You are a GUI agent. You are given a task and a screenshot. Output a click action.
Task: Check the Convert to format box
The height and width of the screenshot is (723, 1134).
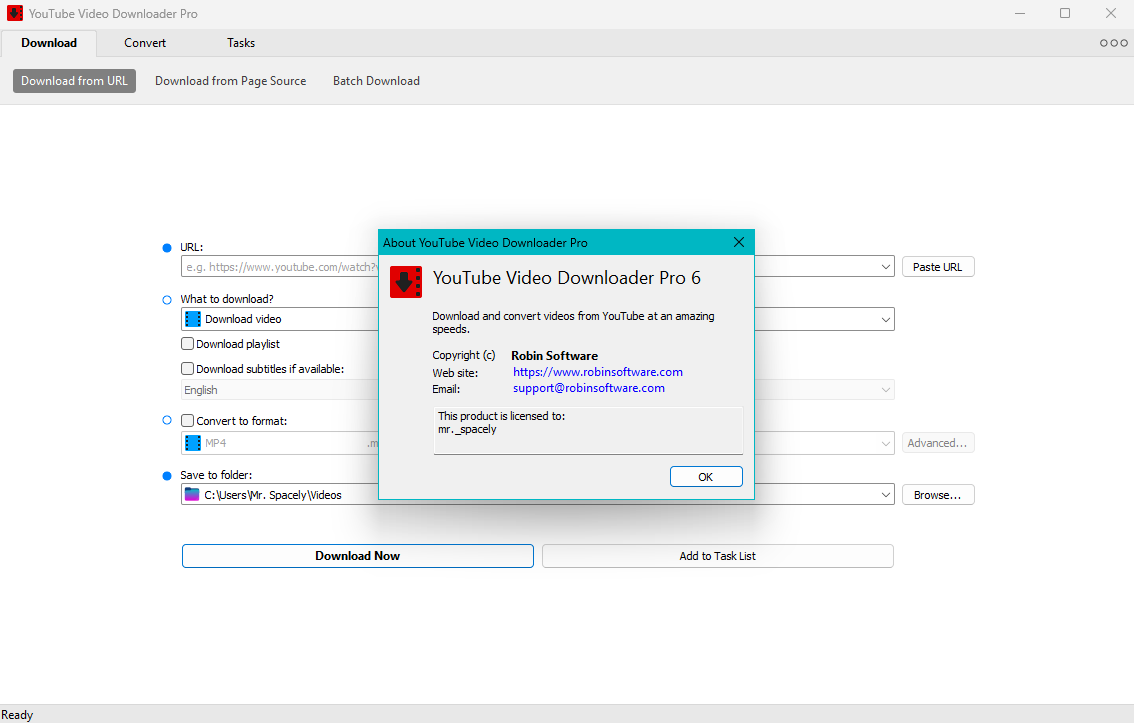pos(187,420)
